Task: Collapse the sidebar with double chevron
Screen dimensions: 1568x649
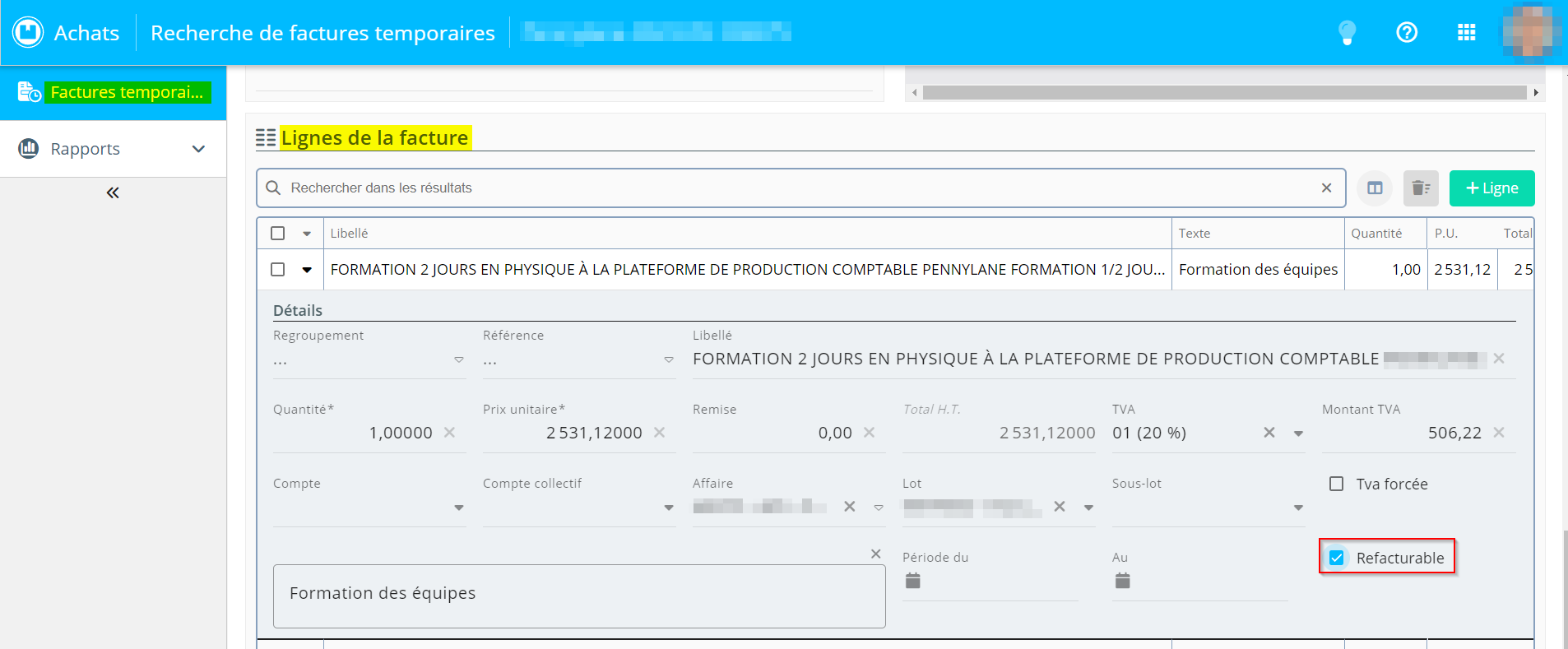Action: (x=113, y=192)
